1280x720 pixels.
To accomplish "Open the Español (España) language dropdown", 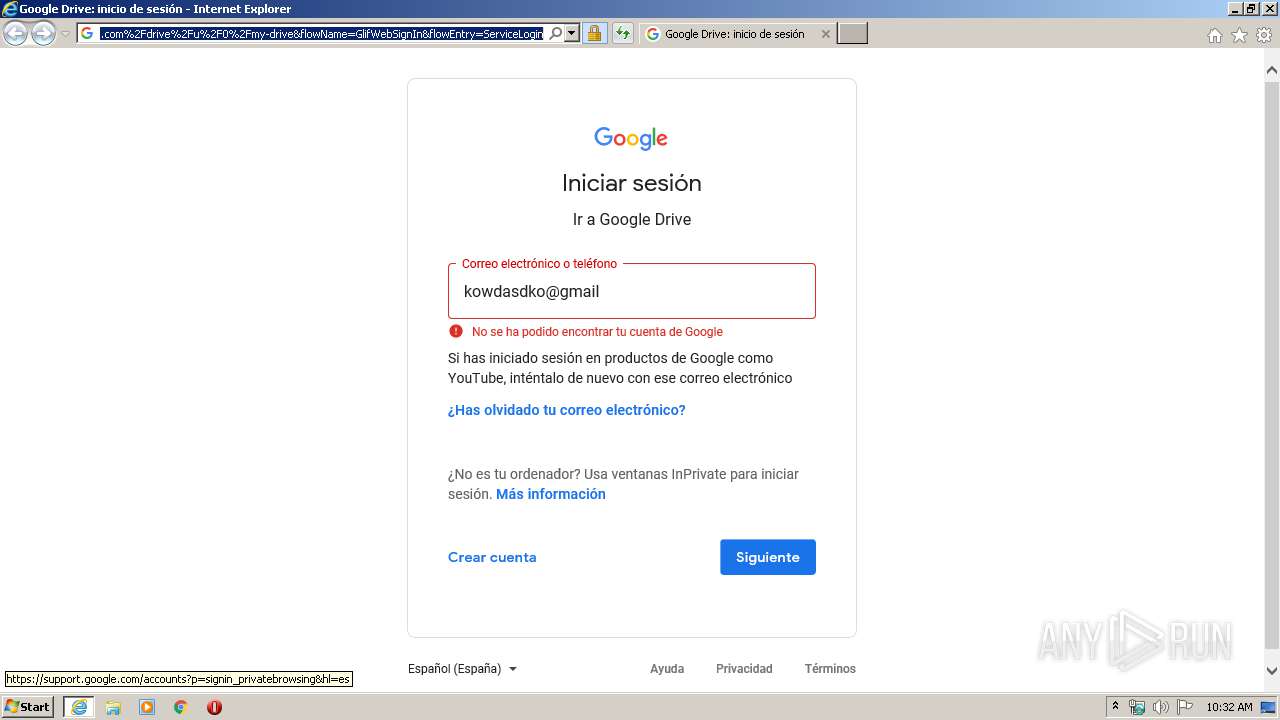I will 462,669.
